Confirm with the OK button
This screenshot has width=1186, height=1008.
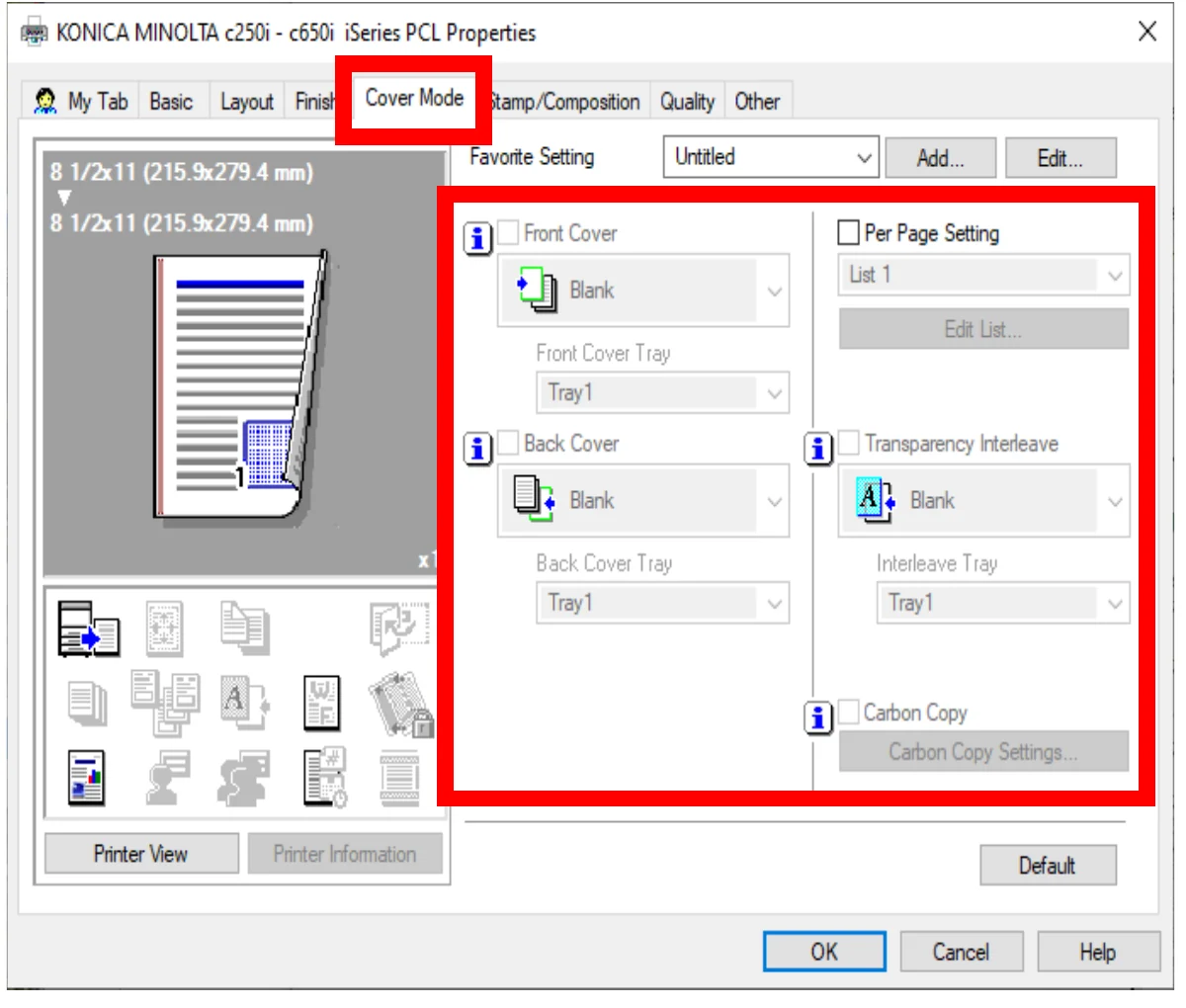coord(824,952)
